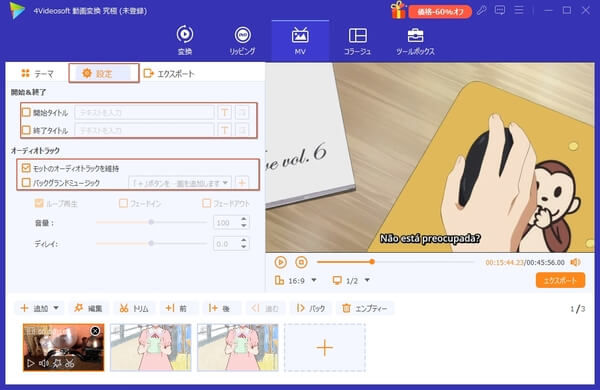Open the feedback chat icon
Viewport: 600px width, 390px height.
pos(500,10)
